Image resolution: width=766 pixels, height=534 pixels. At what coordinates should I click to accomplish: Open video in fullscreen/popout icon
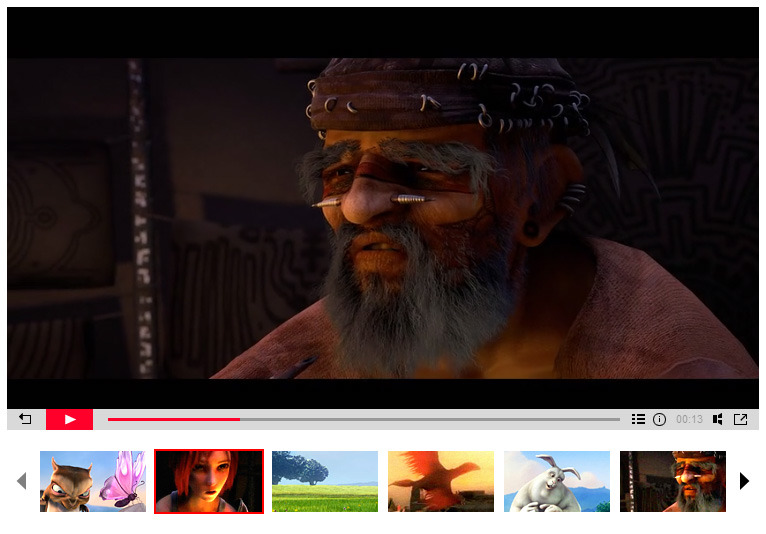tap(741, 419)
